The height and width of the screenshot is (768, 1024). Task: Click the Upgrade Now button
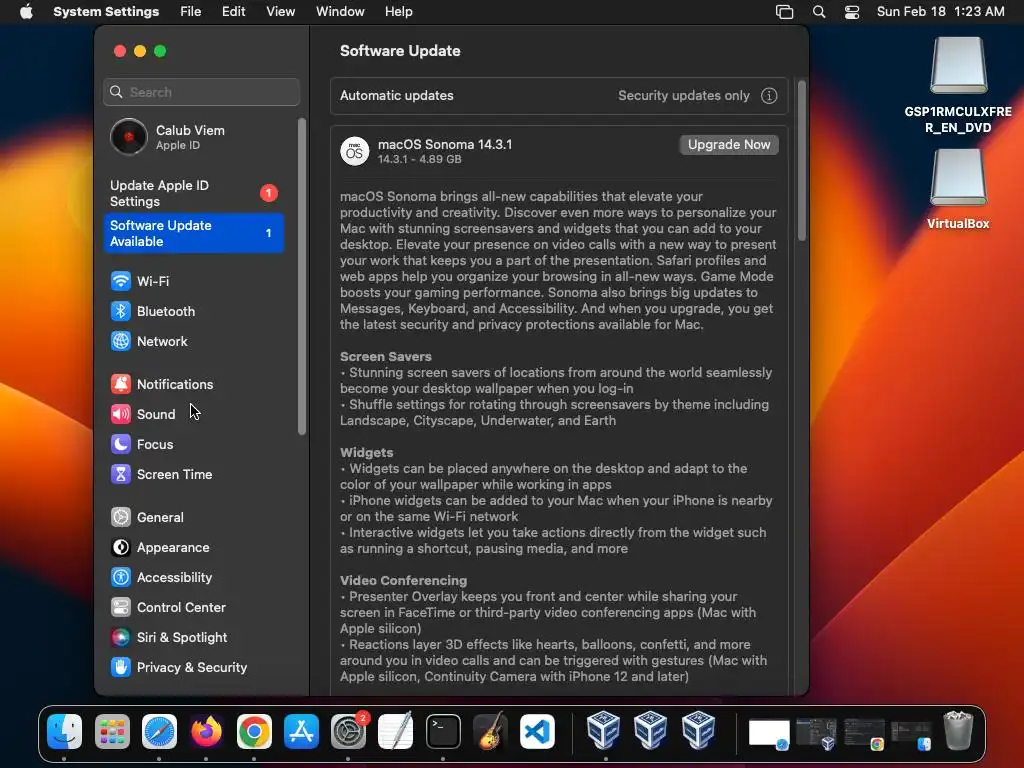pyautogui.click(x=729, y=145)
